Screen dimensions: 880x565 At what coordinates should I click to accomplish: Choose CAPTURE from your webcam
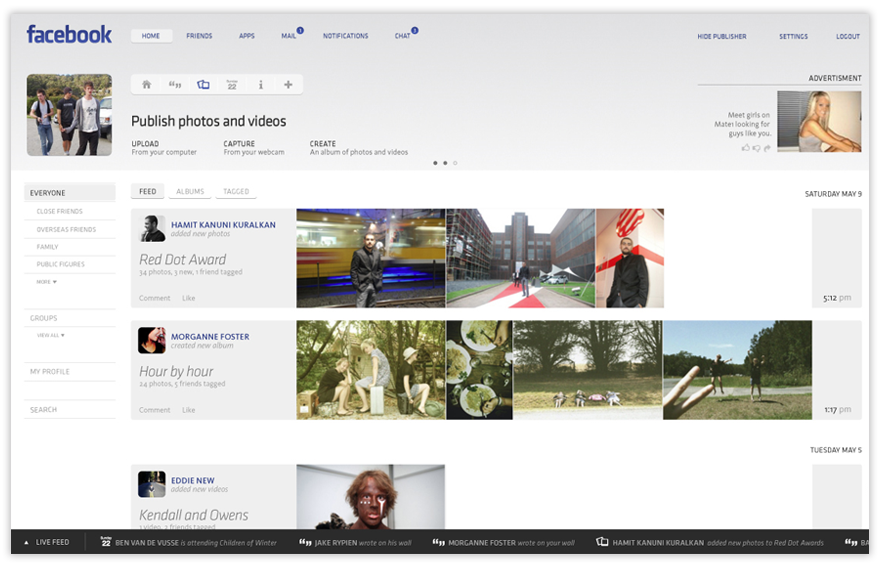[x=254, y=148]
